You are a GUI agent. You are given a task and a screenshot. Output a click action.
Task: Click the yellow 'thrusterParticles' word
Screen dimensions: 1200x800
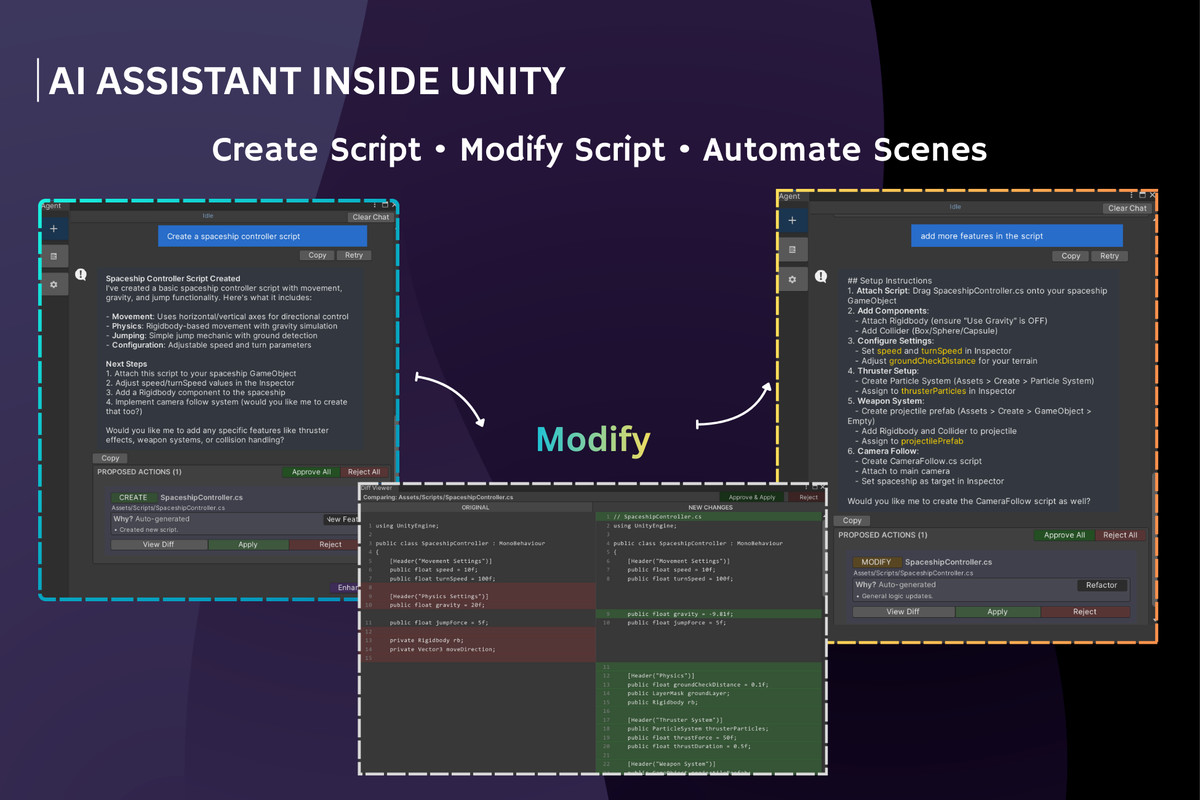933,391
